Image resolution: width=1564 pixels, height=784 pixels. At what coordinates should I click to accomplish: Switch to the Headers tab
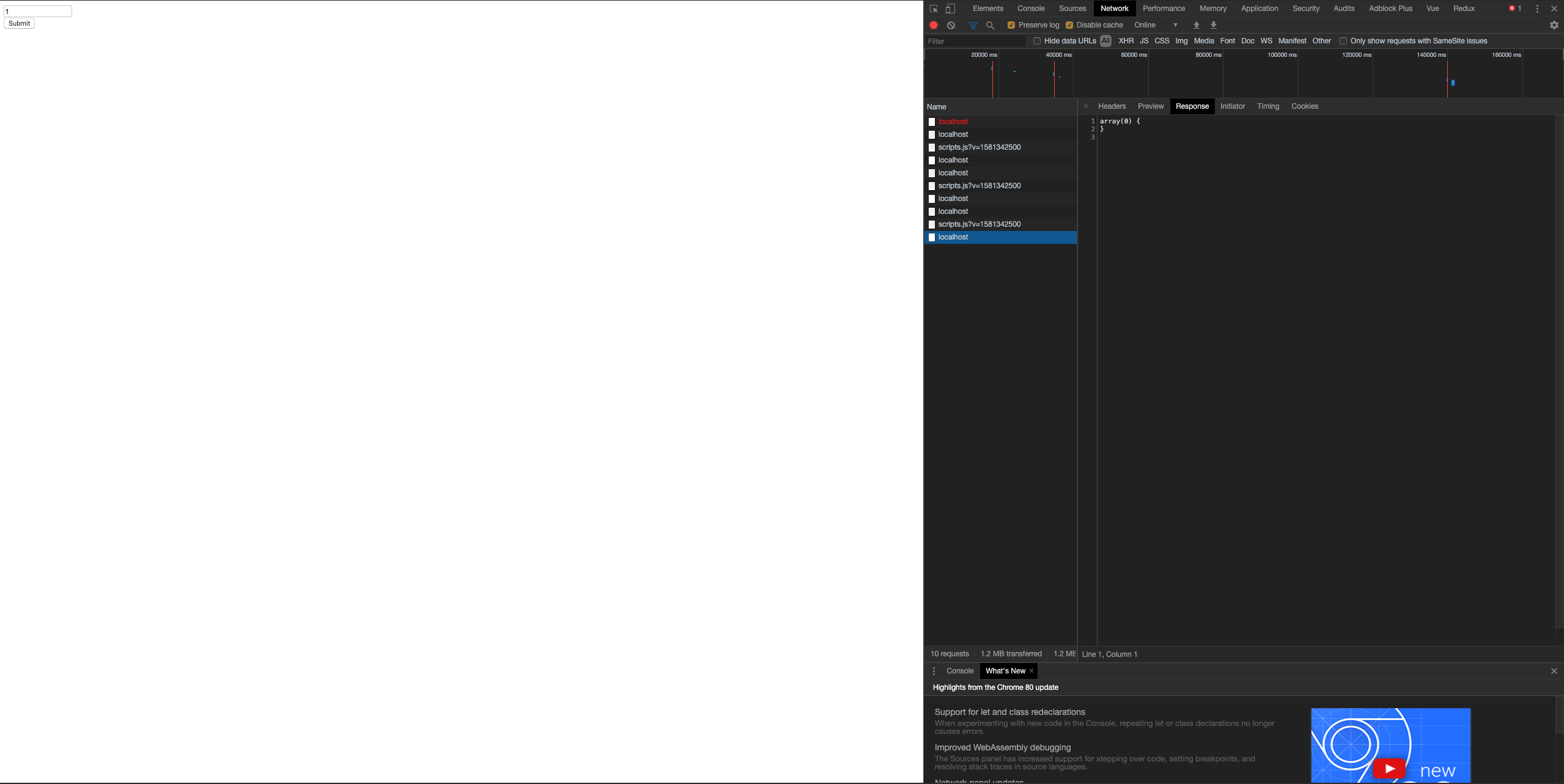[x=1111, y=106]
